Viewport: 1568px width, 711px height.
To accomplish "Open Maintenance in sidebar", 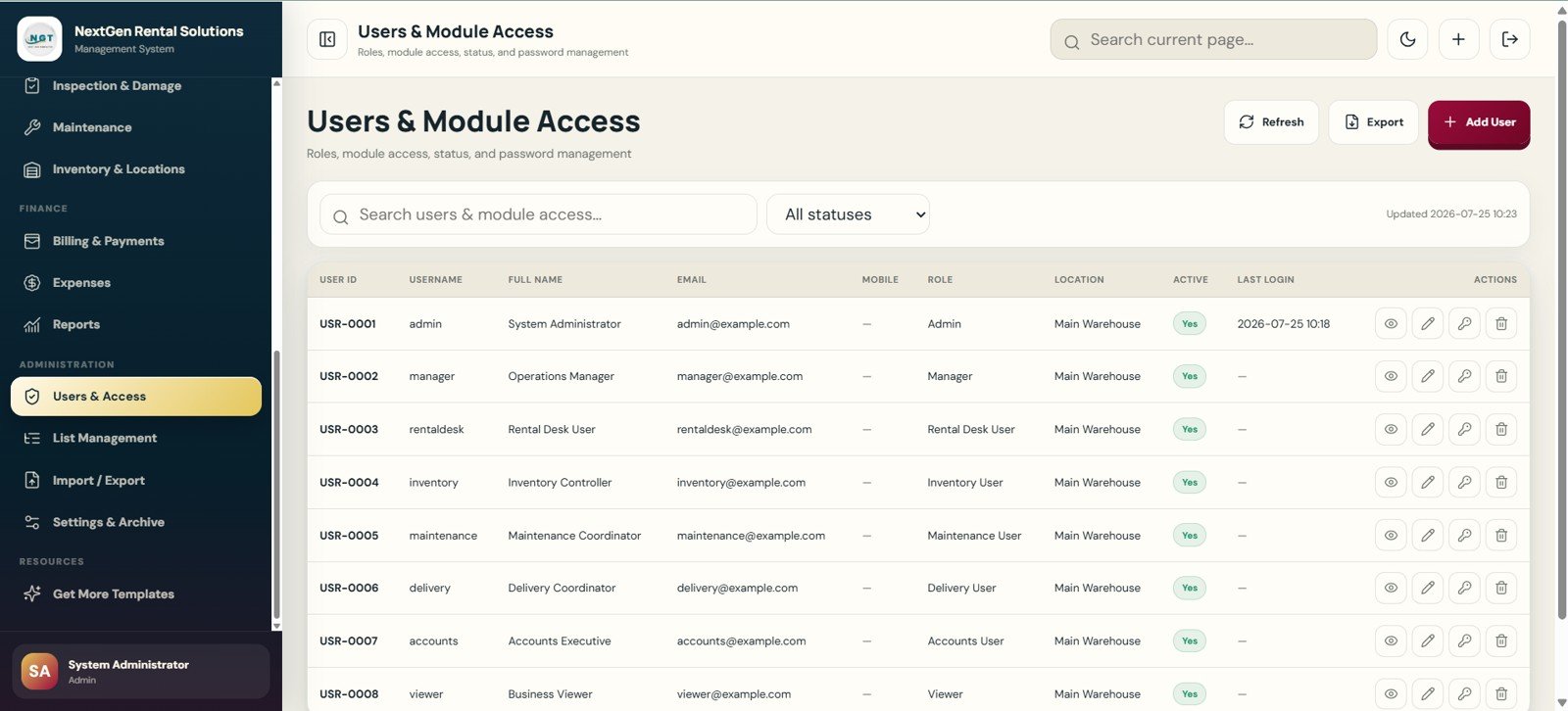I will [x=136, y=127].
